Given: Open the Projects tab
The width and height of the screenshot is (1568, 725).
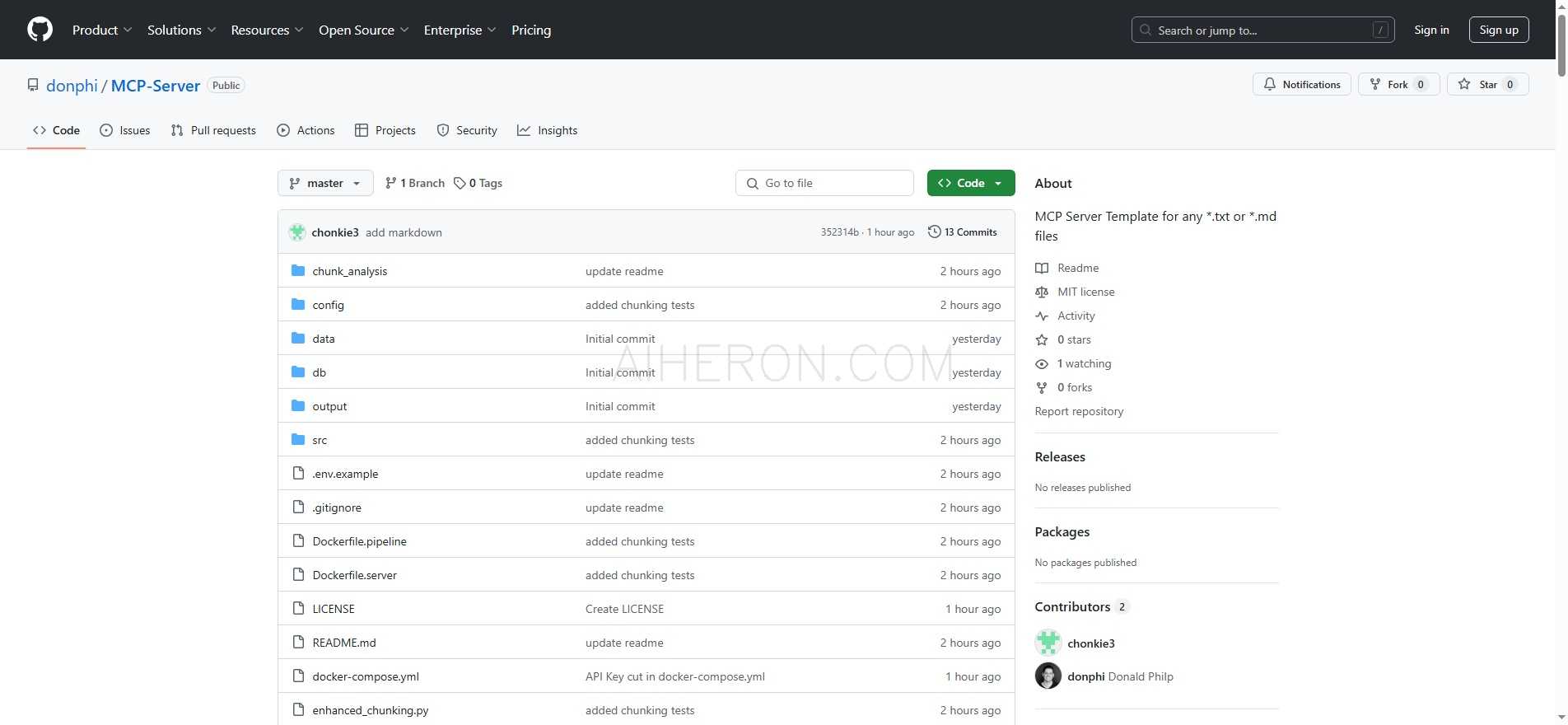Looking at the screenshot, I should (385, 130).
